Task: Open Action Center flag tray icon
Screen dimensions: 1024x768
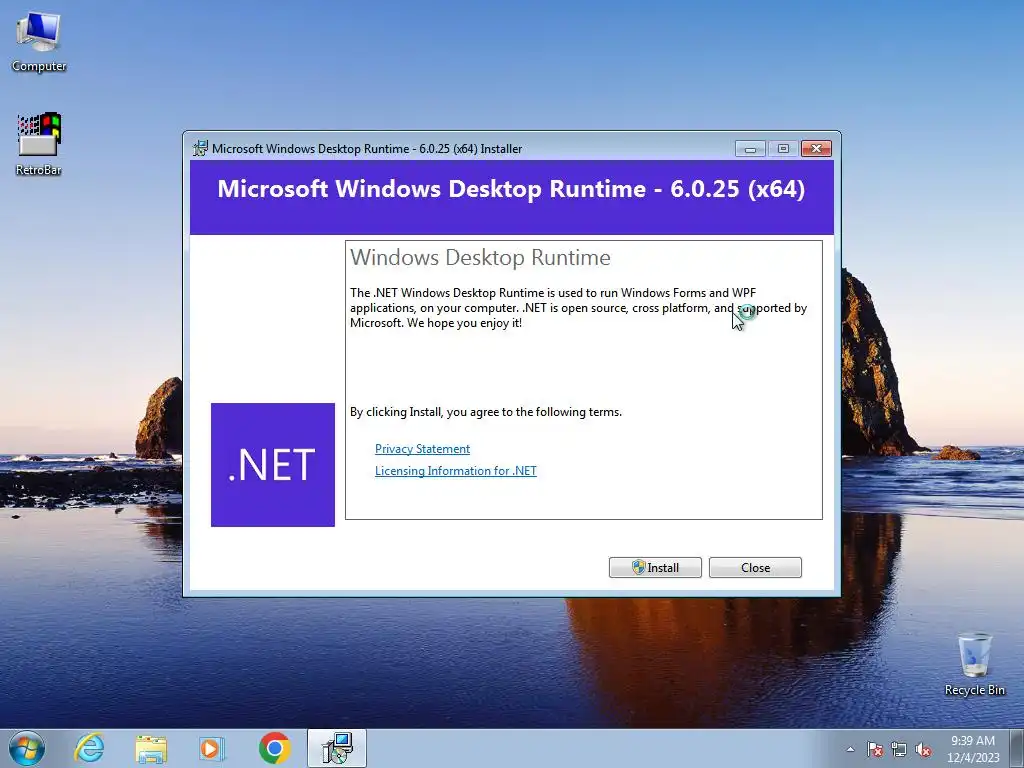Action: (x=874, y=749)
